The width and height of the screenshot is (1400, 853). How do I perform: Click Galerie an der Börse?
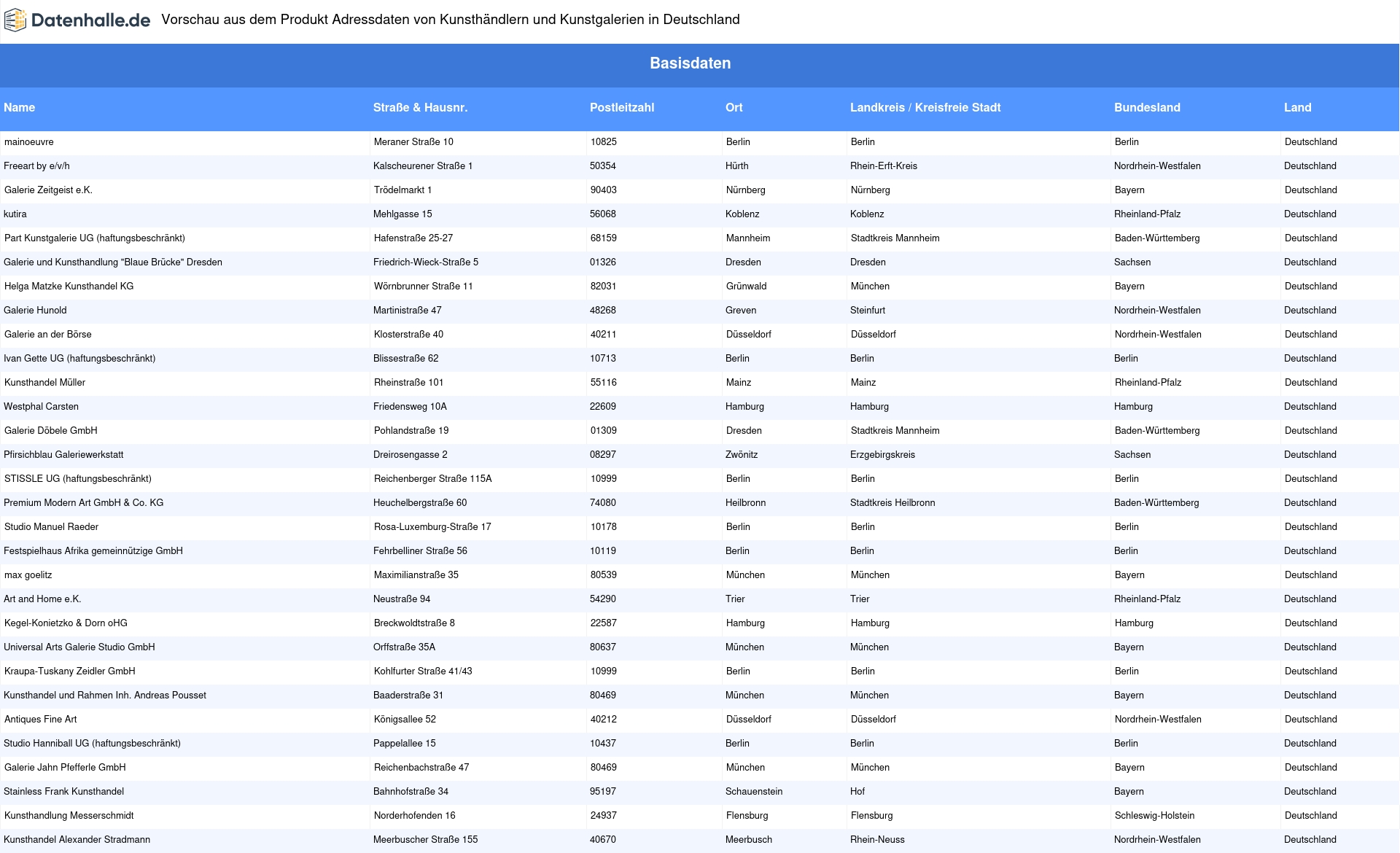tap(48, 335)
